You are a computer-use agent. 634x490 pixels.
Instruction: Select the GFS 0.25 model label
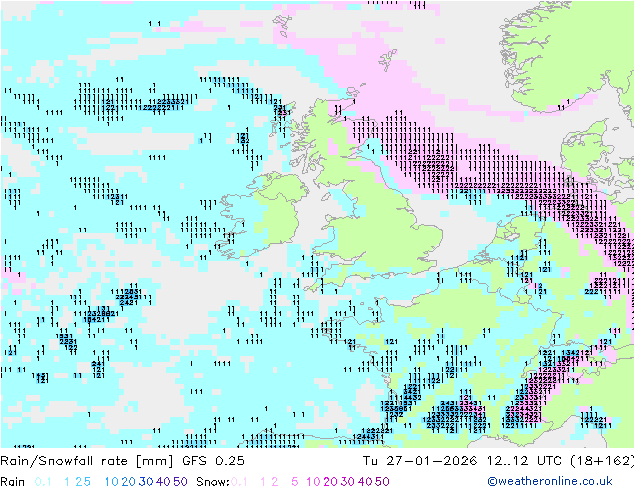click(x=213, y=460)
